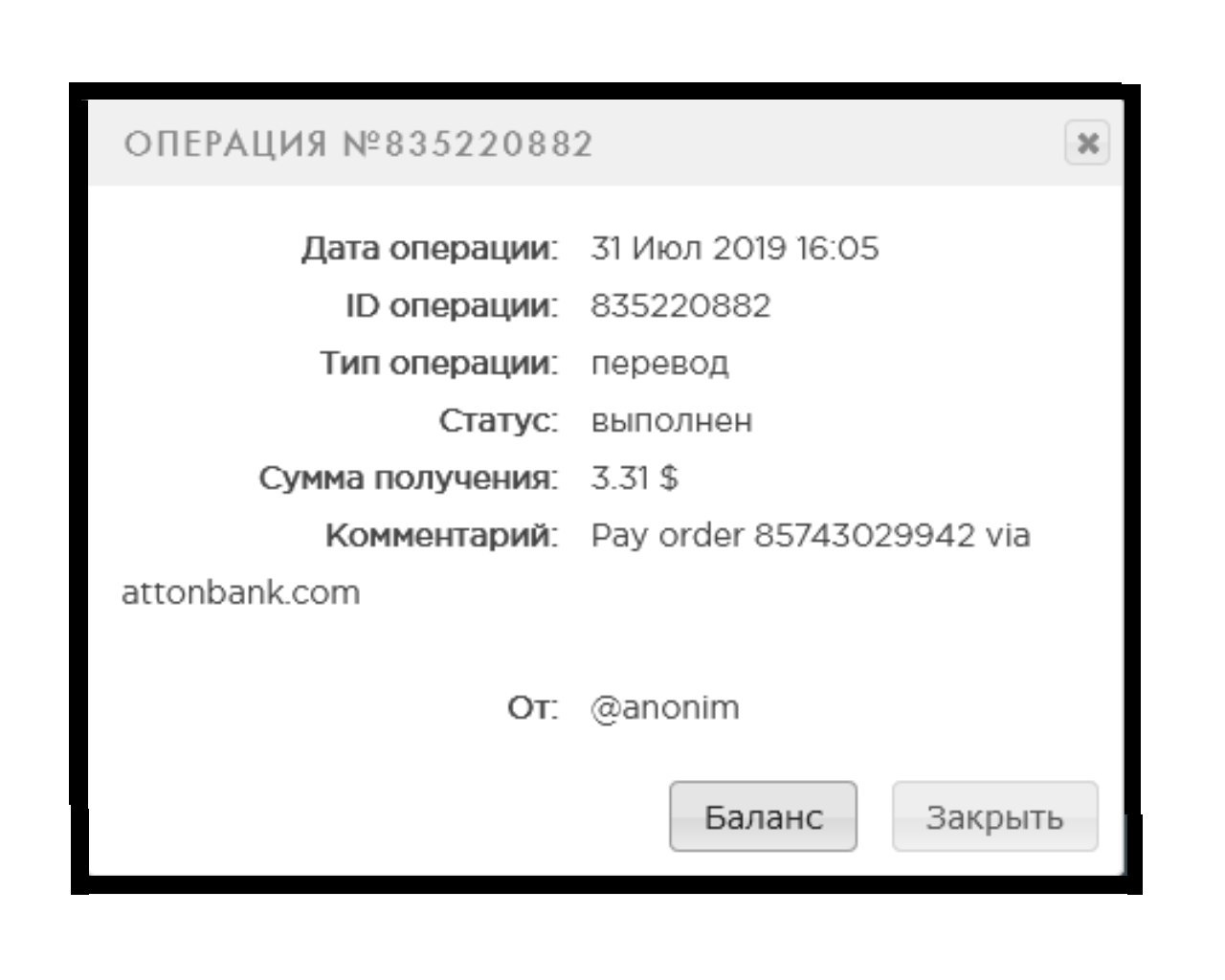This screenshot has height=980, width=1225.
Task: Click the amount value 3.31 $
Action: [634, 478]
